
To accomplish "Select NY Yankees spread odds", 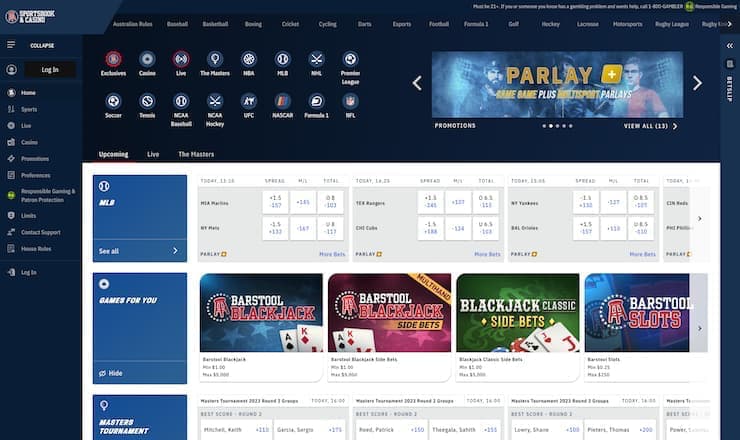I will [586, 202].
